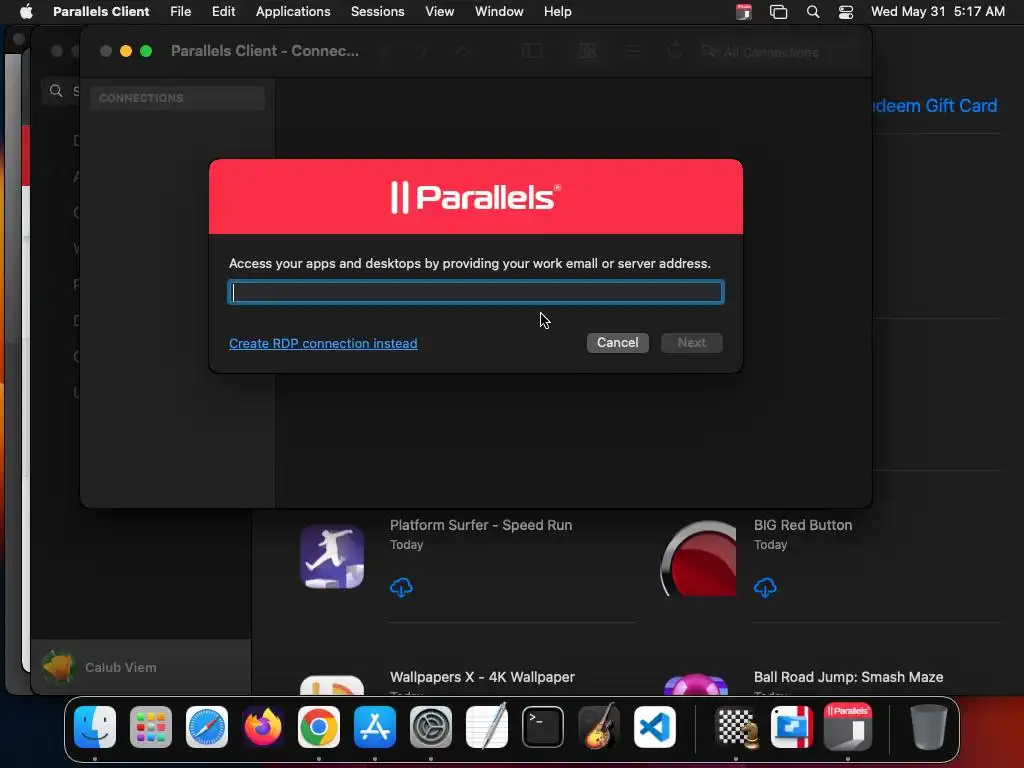Image resolution: width=1024 pixels, height=768 pixels.
Task: Open Parallels Desktop from the Dock
Action: pos(792,727)
